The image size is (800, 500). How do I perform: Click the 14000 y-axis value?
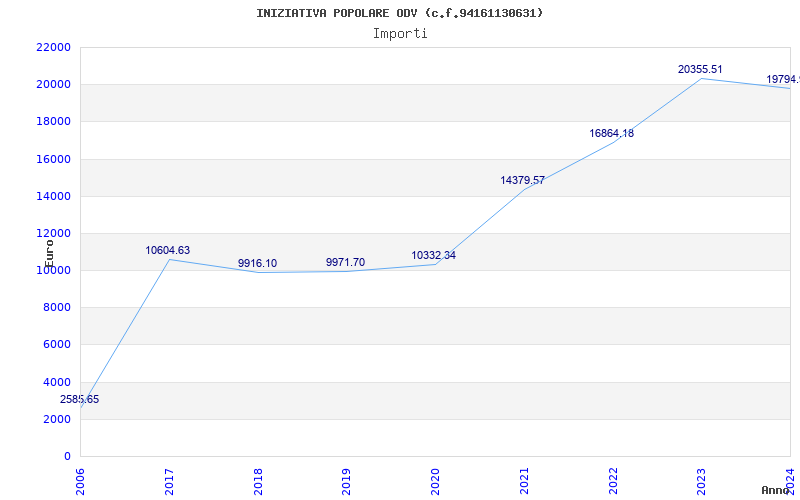54,196
